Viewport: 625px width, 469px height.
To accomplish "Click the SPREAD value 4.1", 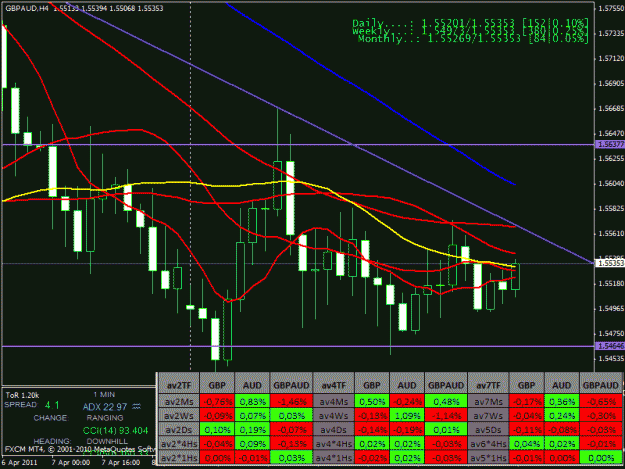I will coord(52,405).
